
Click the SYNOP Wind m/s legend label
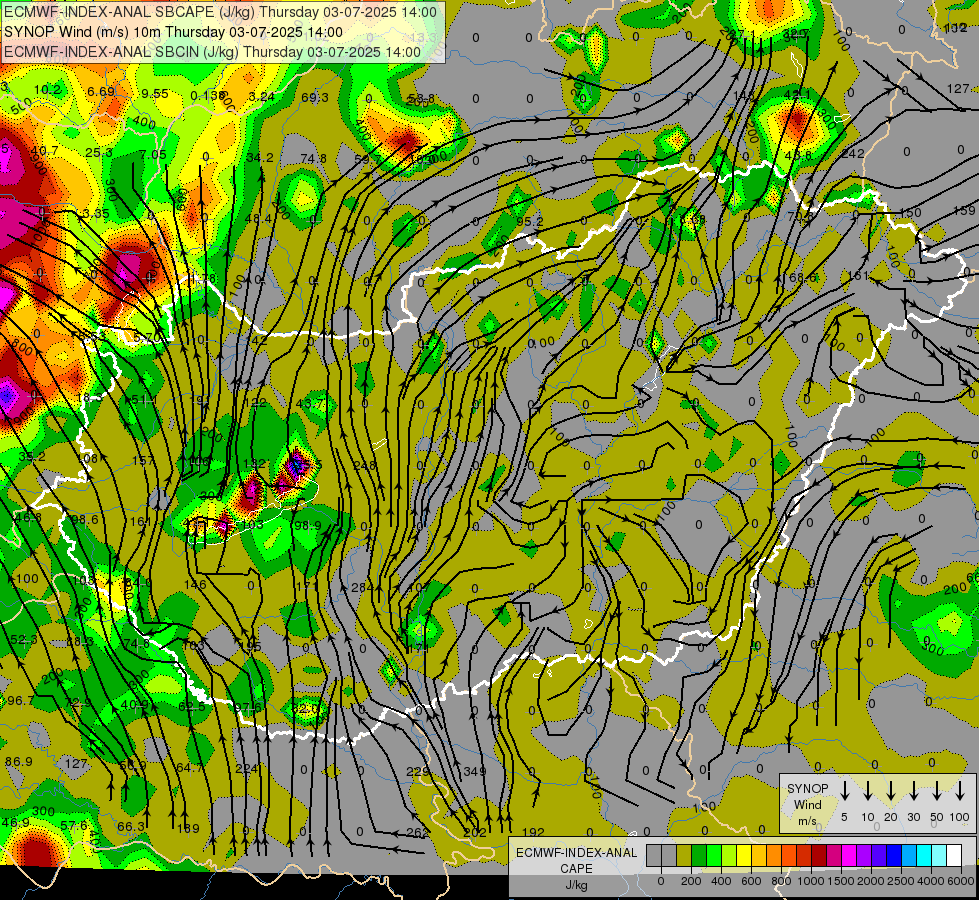click(807, 804)
